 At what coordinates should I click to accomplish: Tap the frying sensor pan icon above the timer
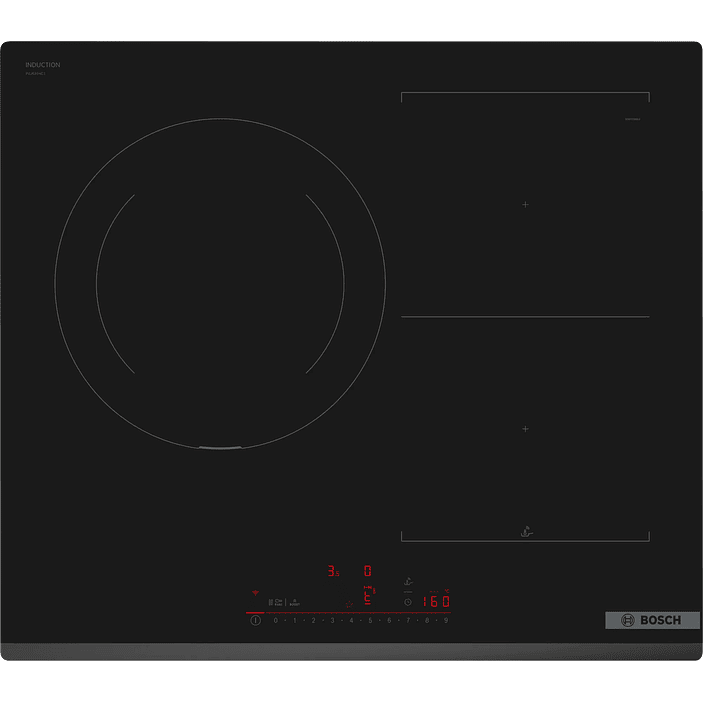coord(408,582)
